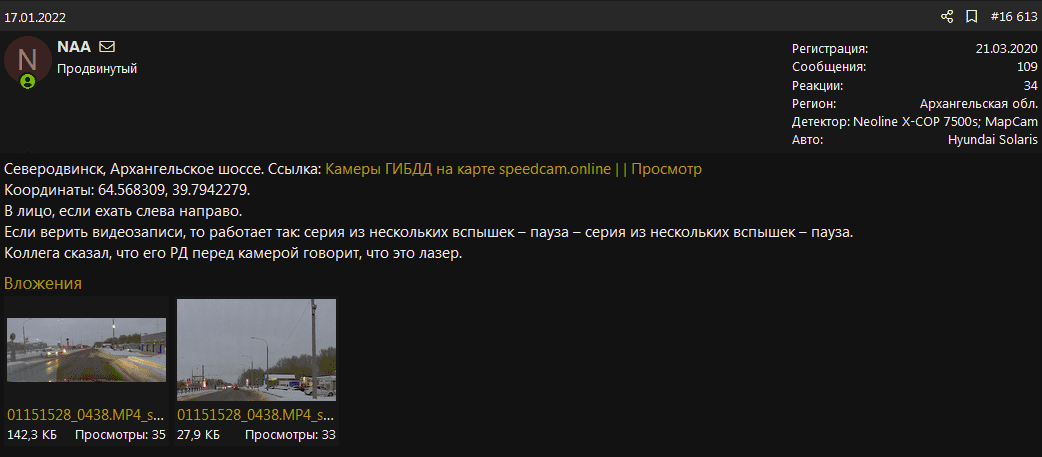Click the post date 17.01.2022

[35, 17]
